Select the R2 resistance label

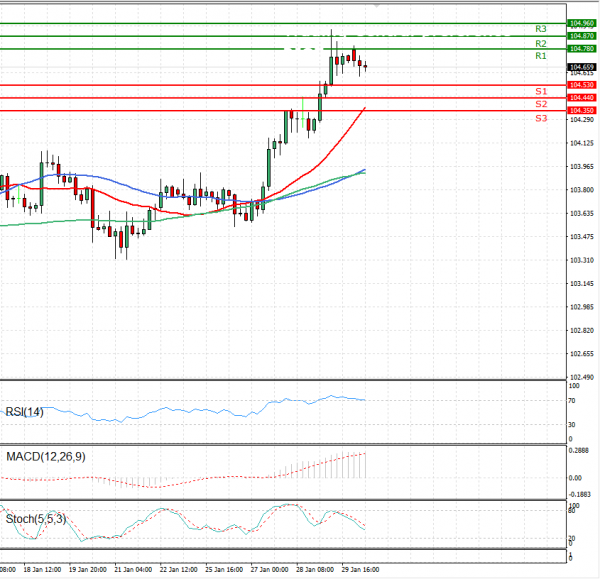540,44
